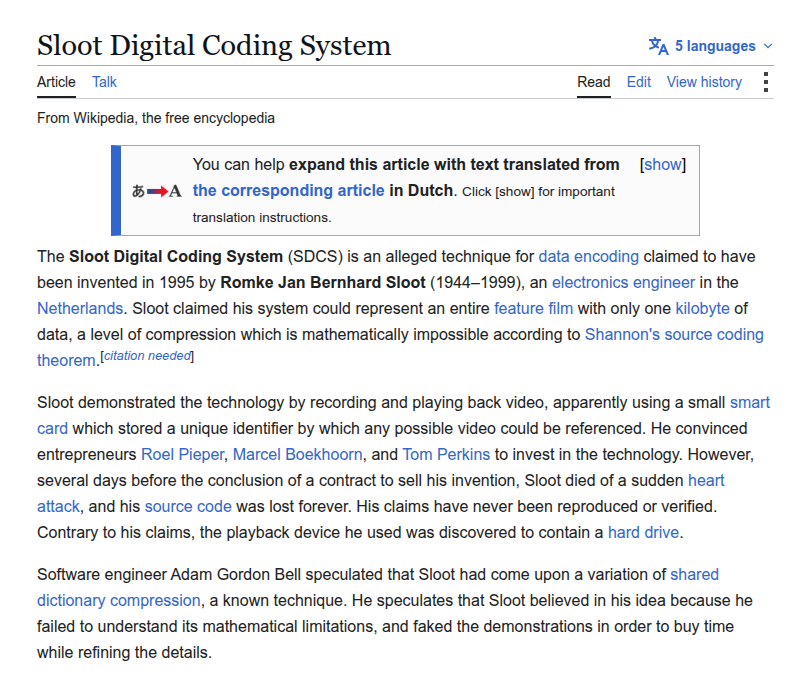The width and height of the screenshot is (790, 690).
Task: Visit the Roel Pieper article link
Action: point(182,455)
